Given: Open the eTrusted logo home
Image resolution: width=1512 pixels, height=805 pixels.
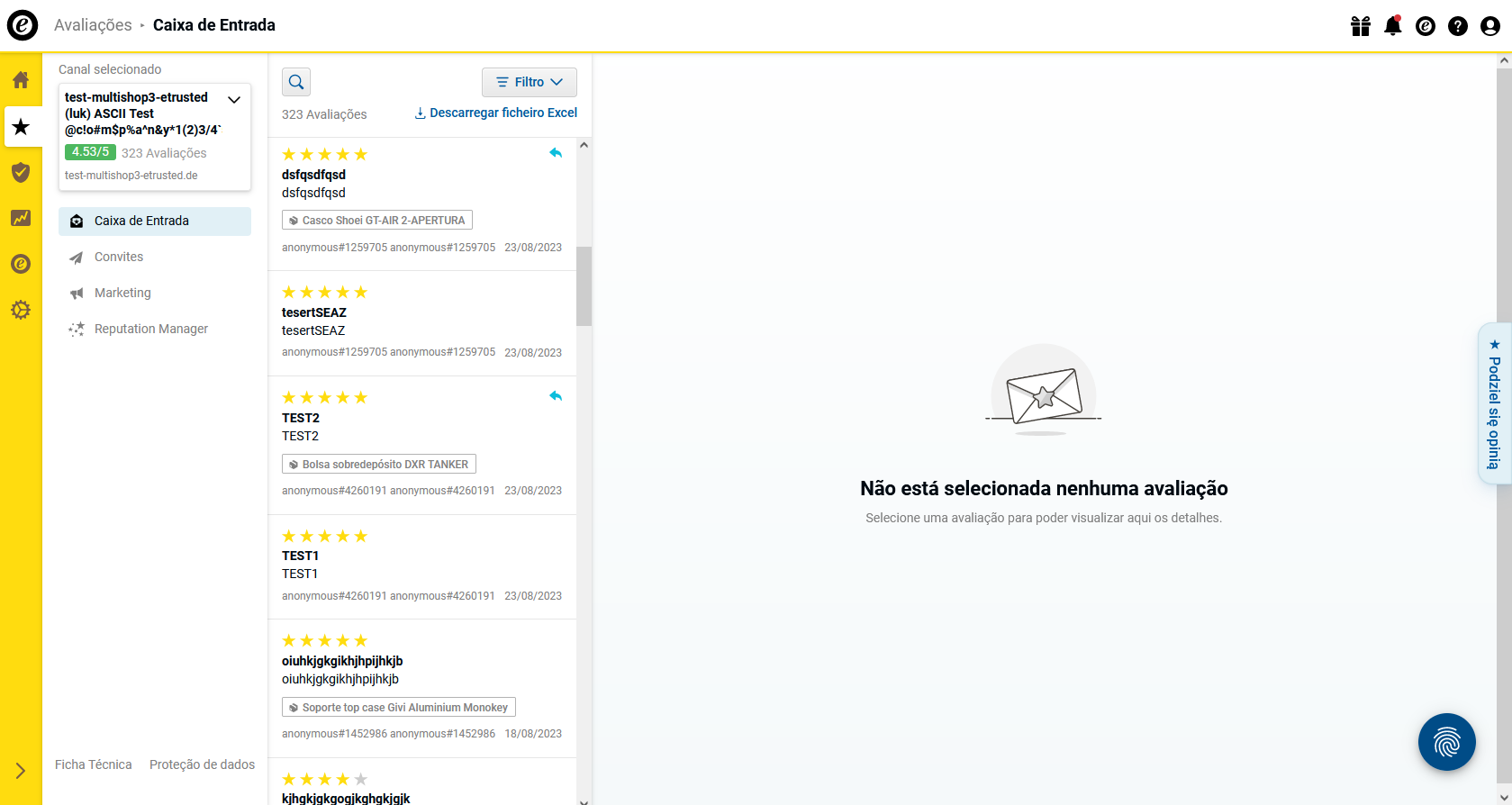Looking at the screenshot, I should click(x=23, y=25).
